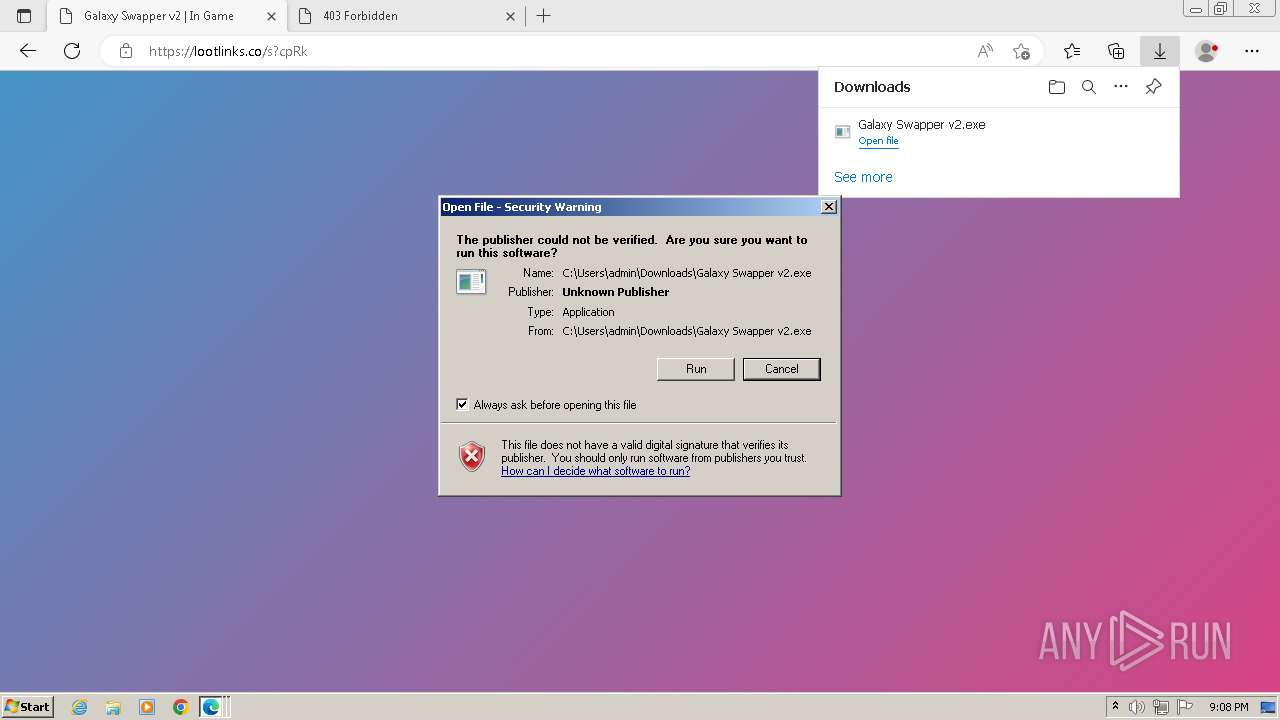Close the 403 Forbidden tab
1280x720 pixels.
pos(510,16)
